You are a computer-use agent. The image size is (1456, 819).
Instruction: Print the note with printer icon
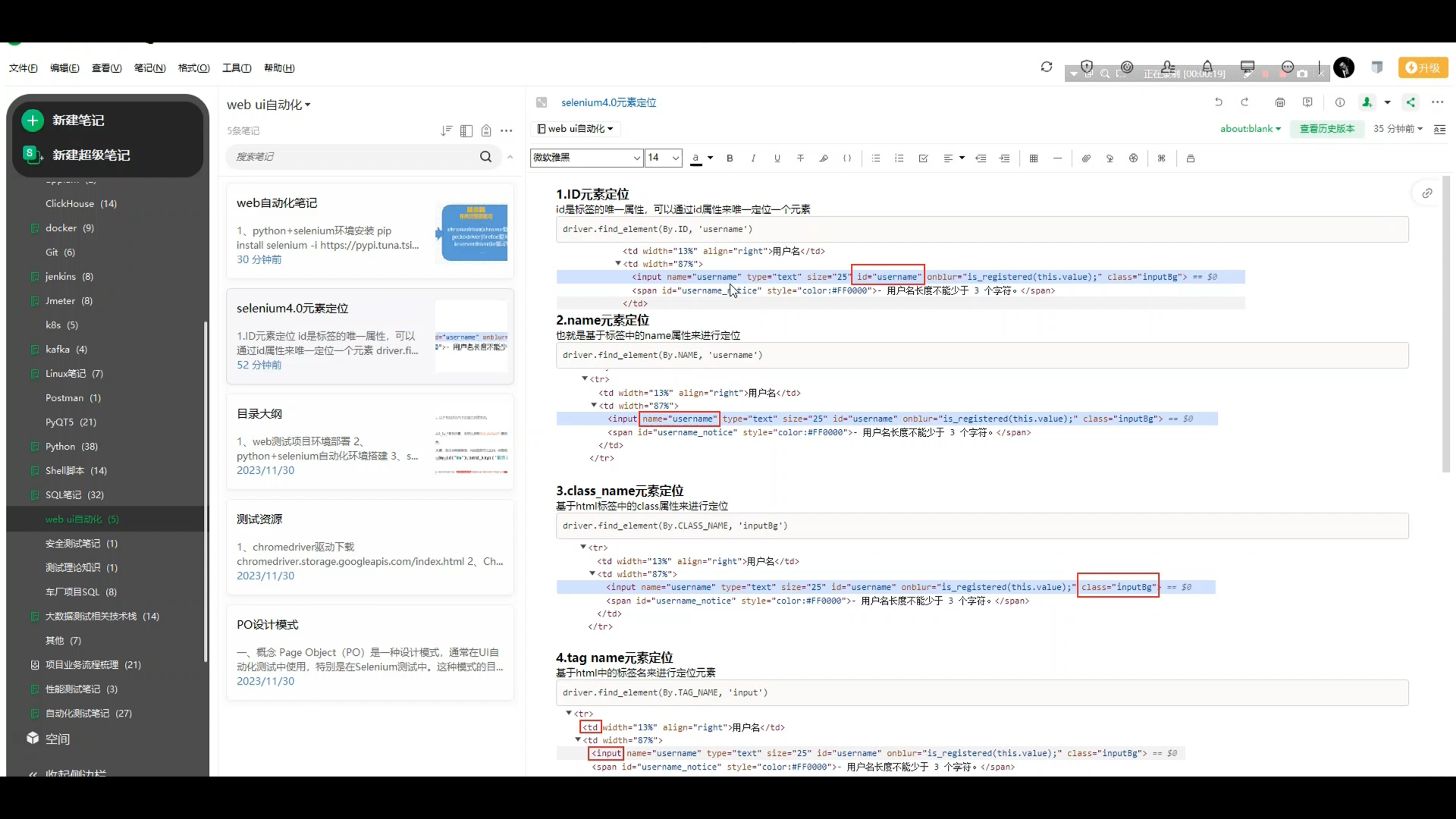click(x=1280, y=102)
